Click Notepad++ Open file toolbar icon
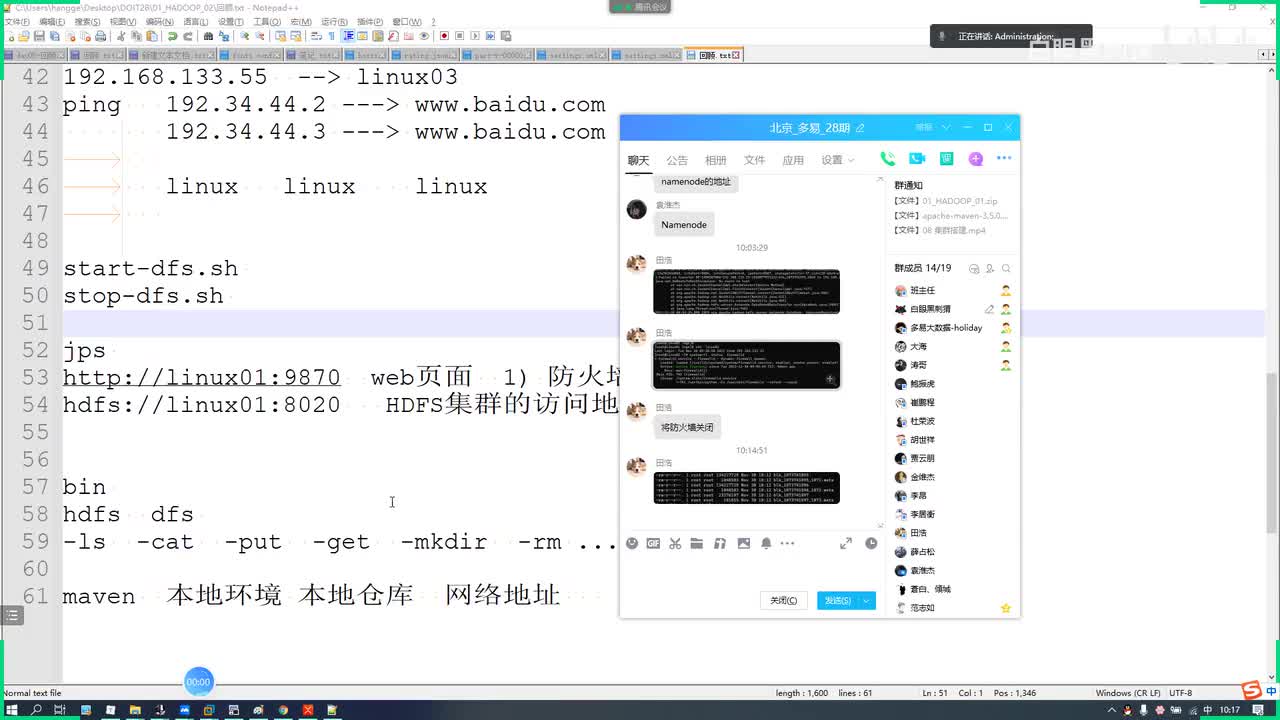1280x720 pixels. (24, 36)
